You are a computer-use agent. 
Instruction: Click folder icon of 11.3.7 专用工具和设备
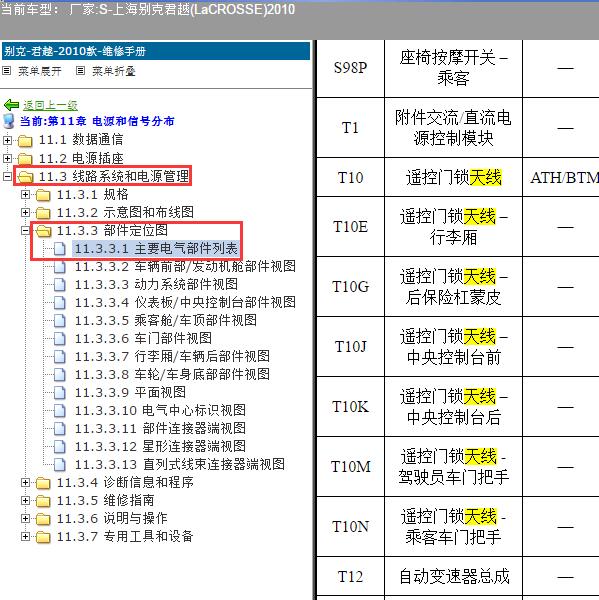point(43,537)
